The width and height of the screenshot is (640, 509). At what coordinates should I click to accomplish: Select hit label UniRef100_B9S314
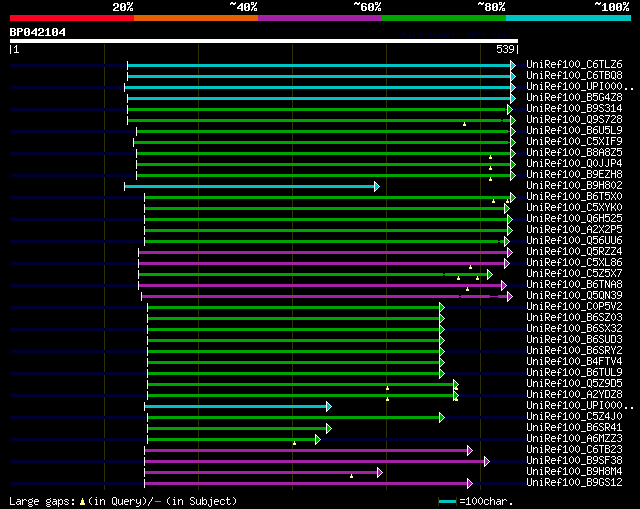574,109
